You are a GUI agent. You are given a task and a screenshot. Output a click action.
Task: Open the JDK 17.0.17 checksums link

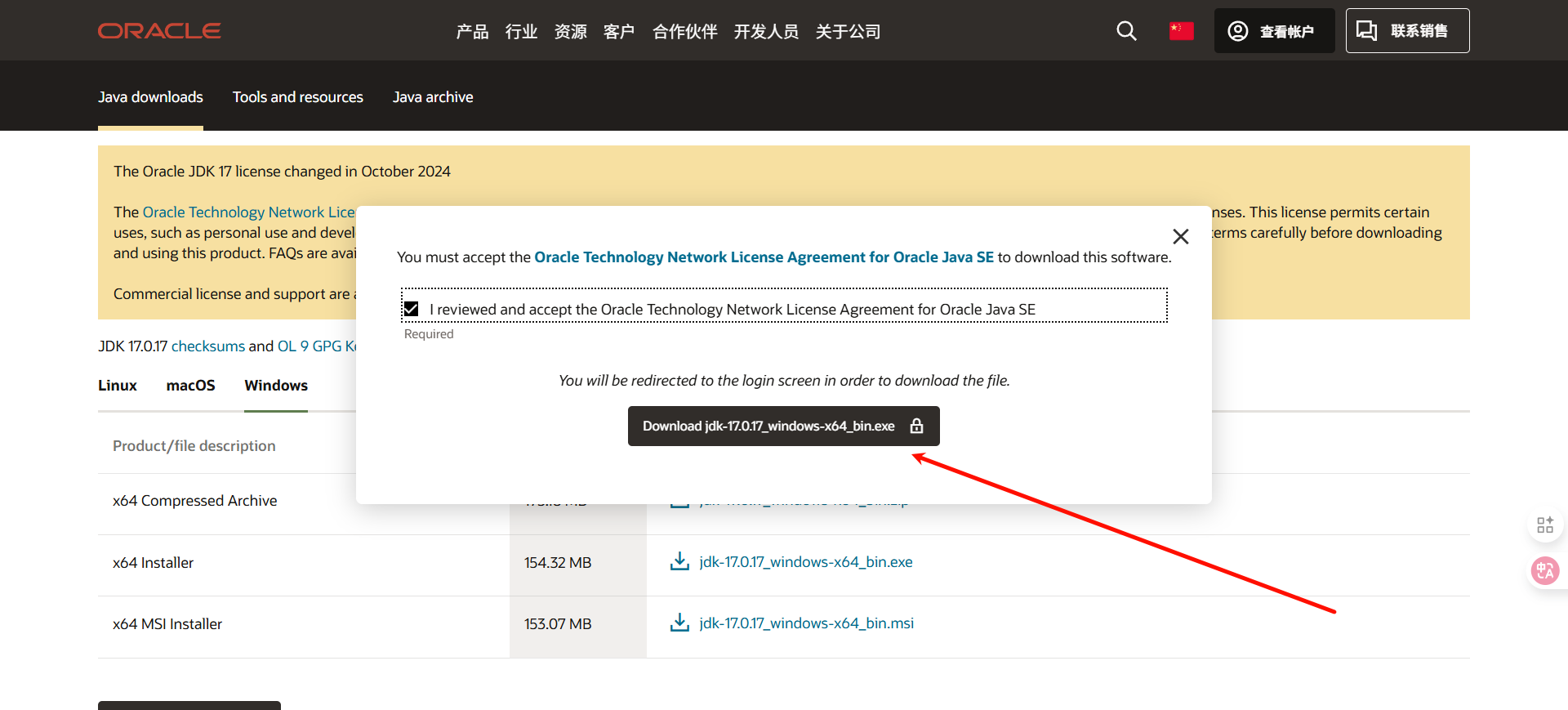tap(208, 346)
